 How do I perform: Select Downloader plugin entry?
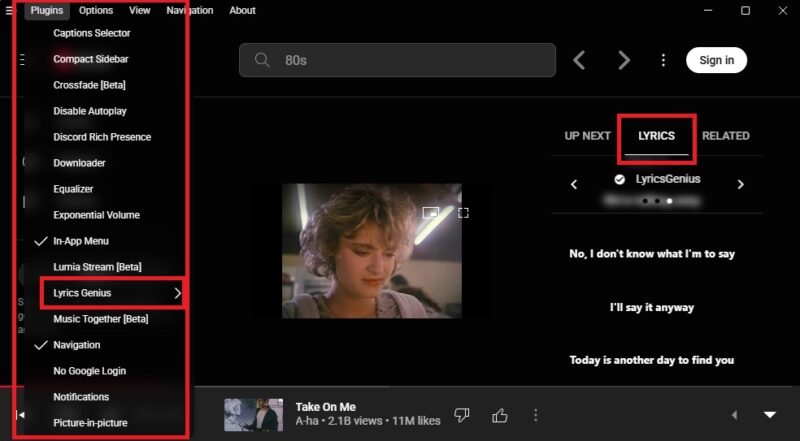[x=80, y=163]
